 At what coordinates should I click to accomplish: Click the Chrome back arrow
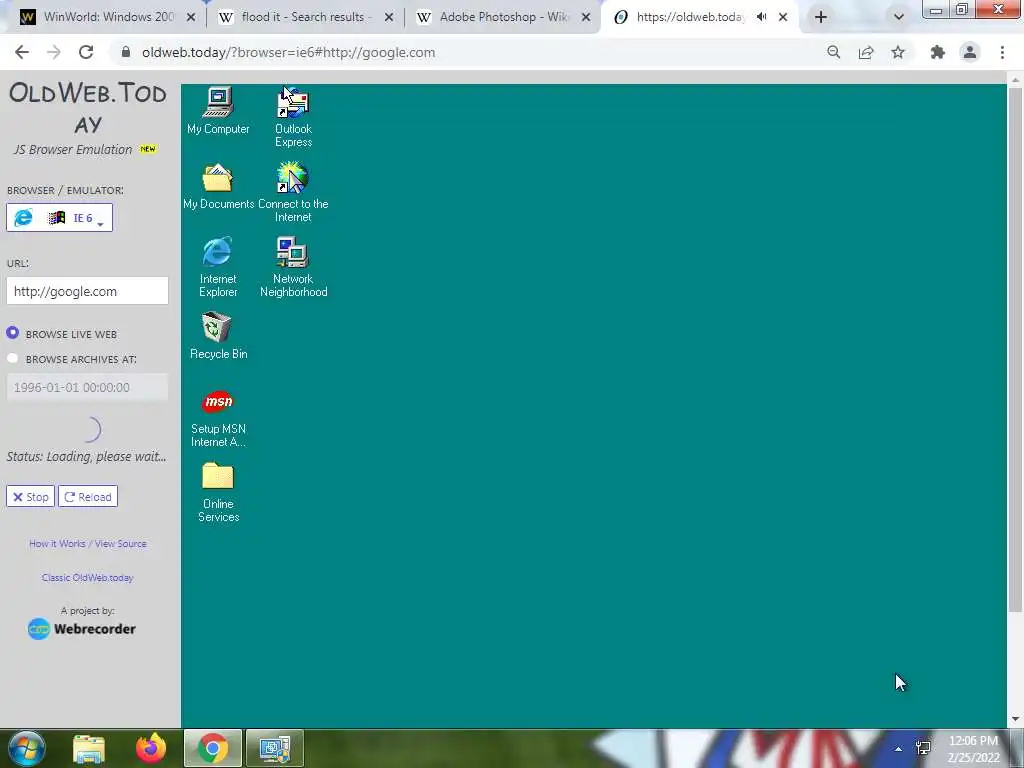22,52
